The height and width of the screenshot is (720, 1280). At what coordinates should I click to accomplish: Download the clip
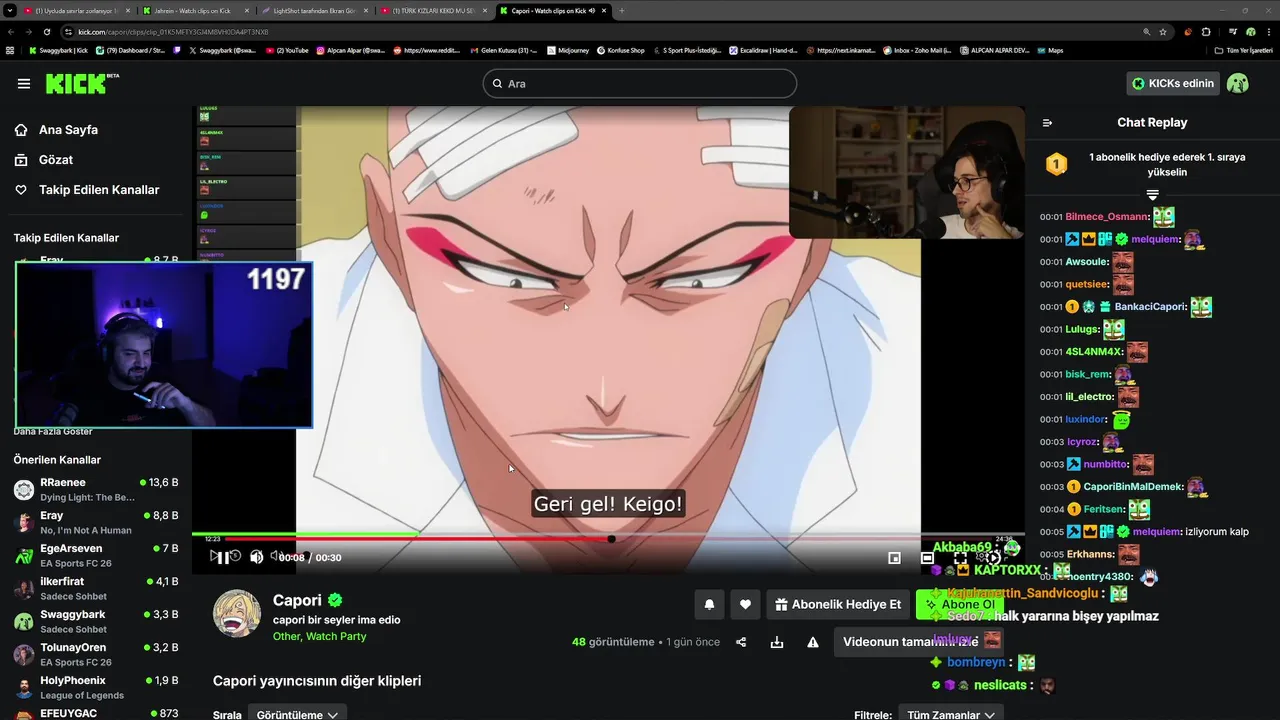click(777, 642)
